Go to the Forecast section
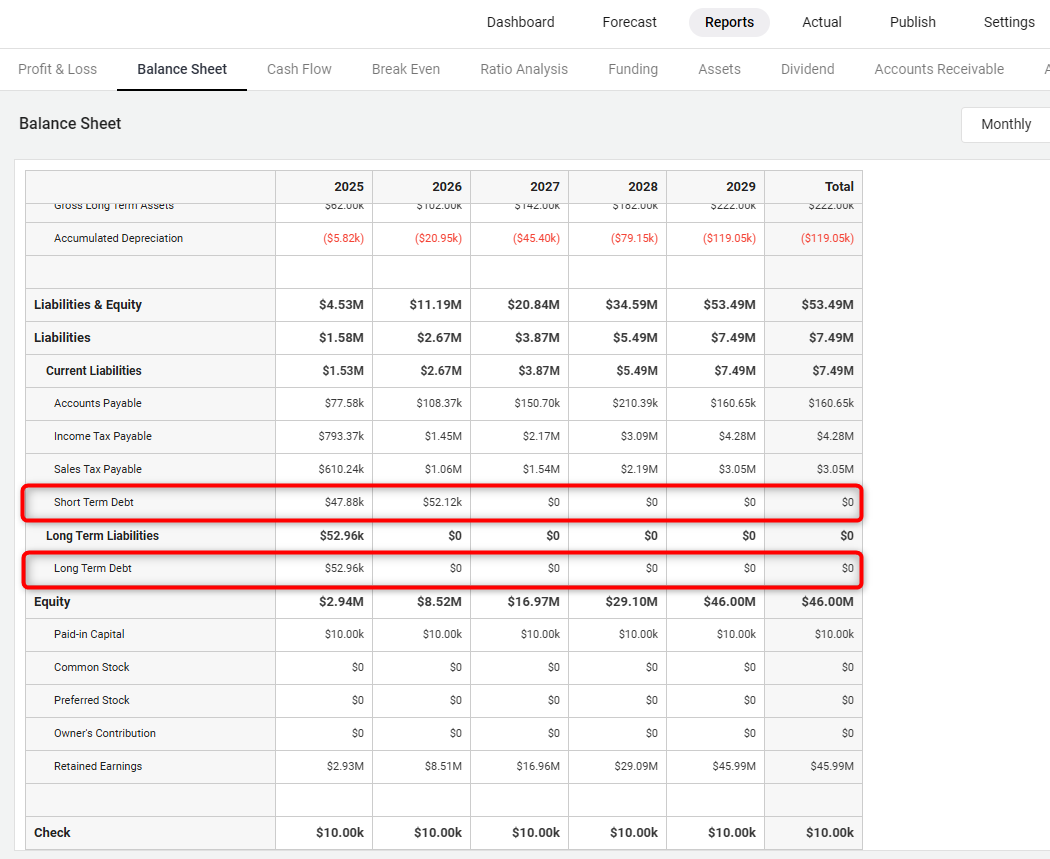 tap(629, 22)
